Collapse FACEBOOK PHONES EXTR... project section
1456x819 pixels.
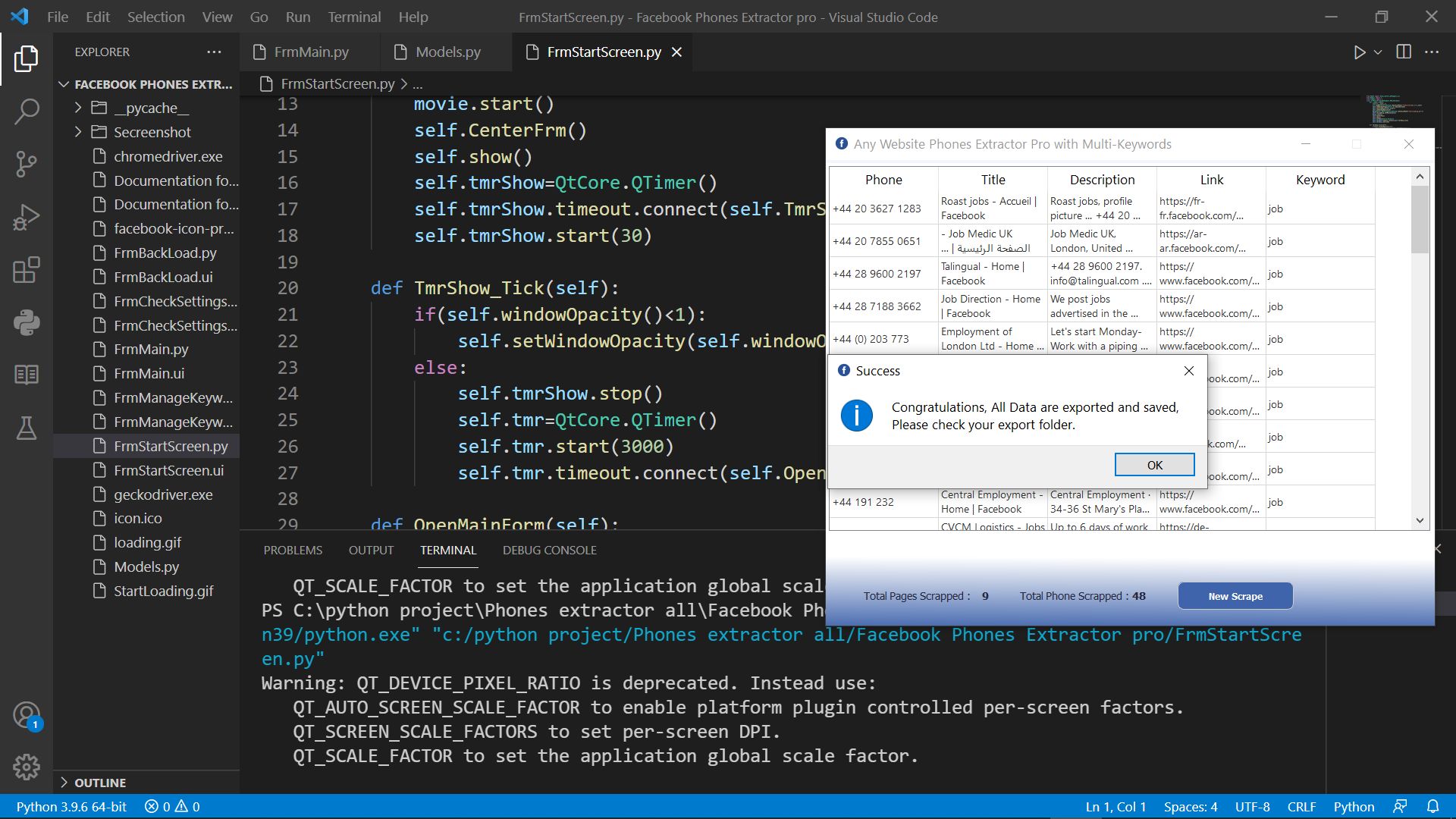148,84
